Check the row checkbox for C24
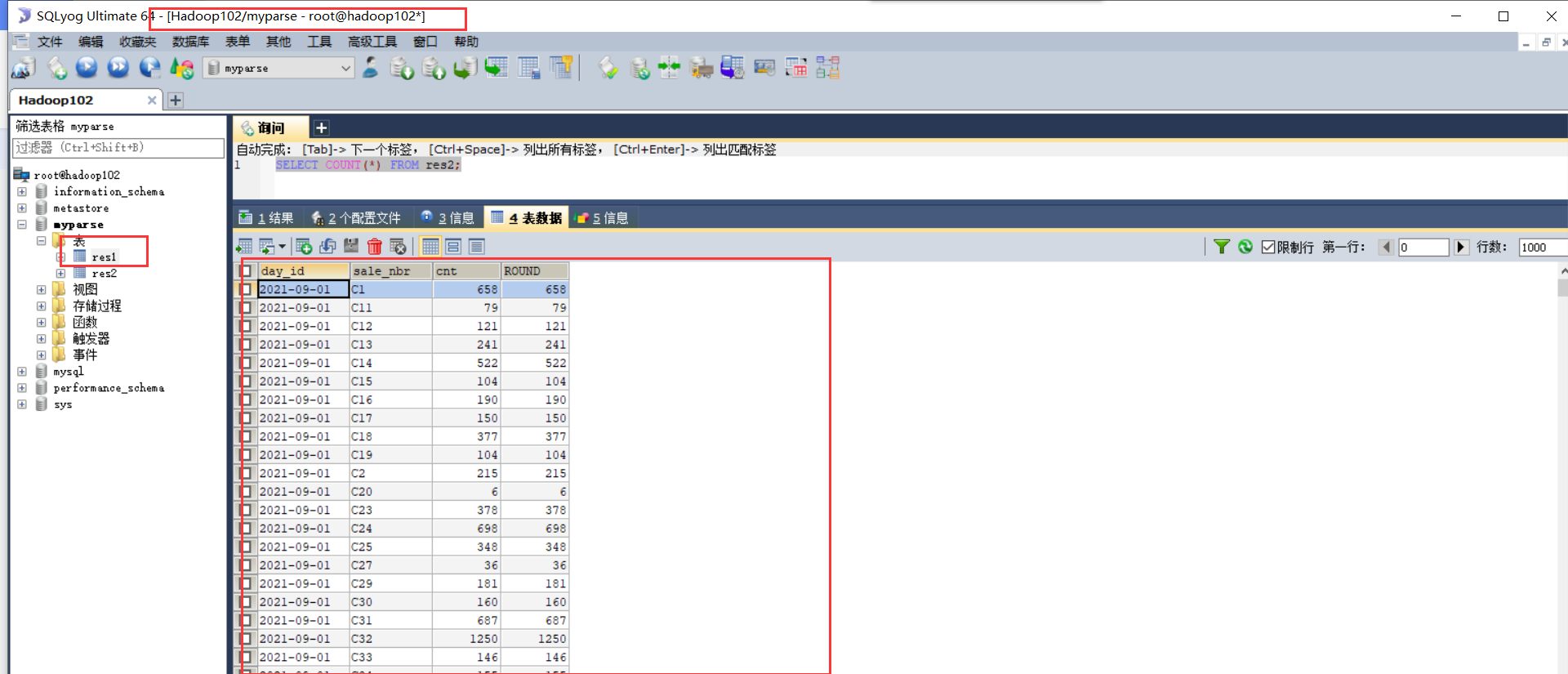Screen dimensions: 1568x674 (246, 529)
